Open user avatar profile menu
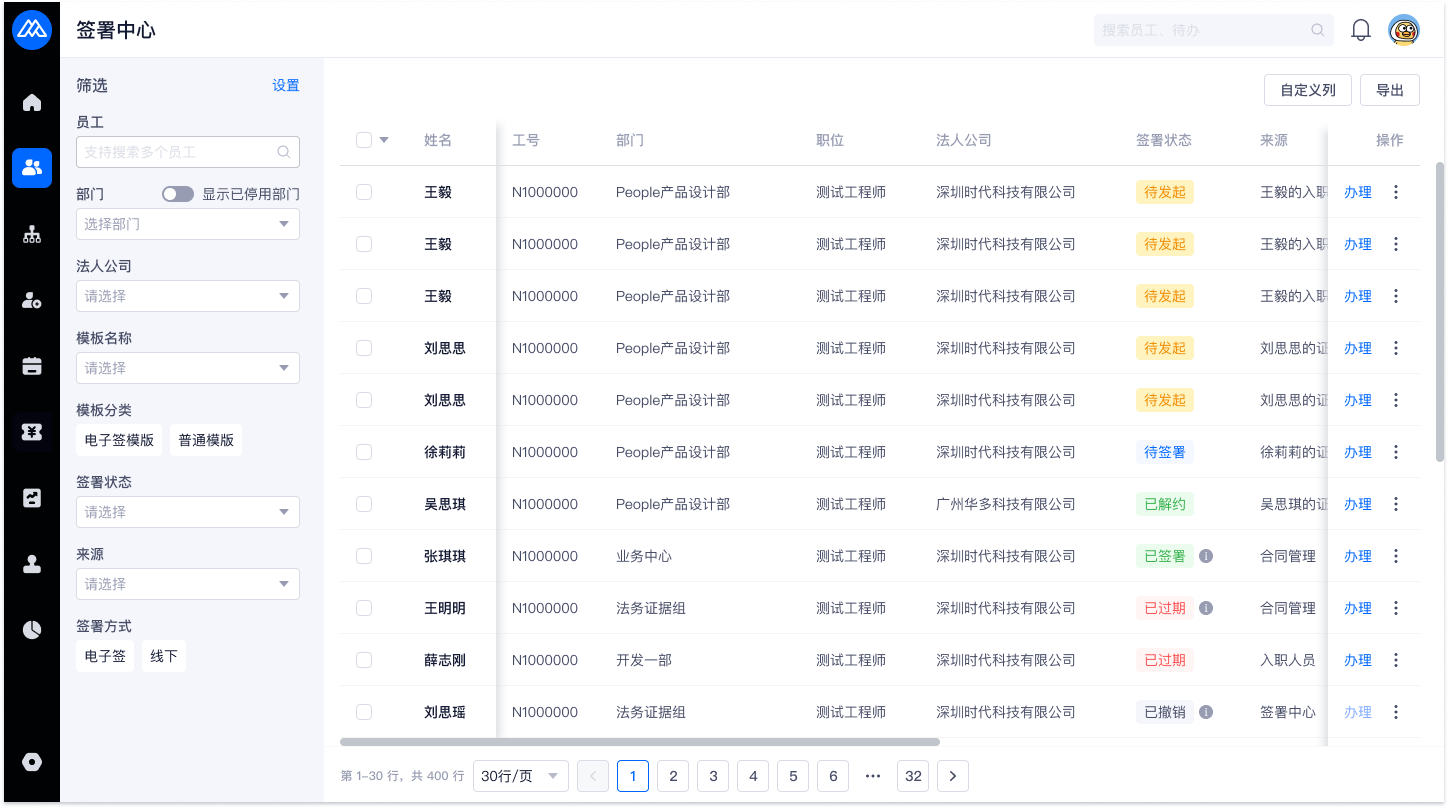Viewport: 1448px width, 808px height. (x=1404, y=30)
